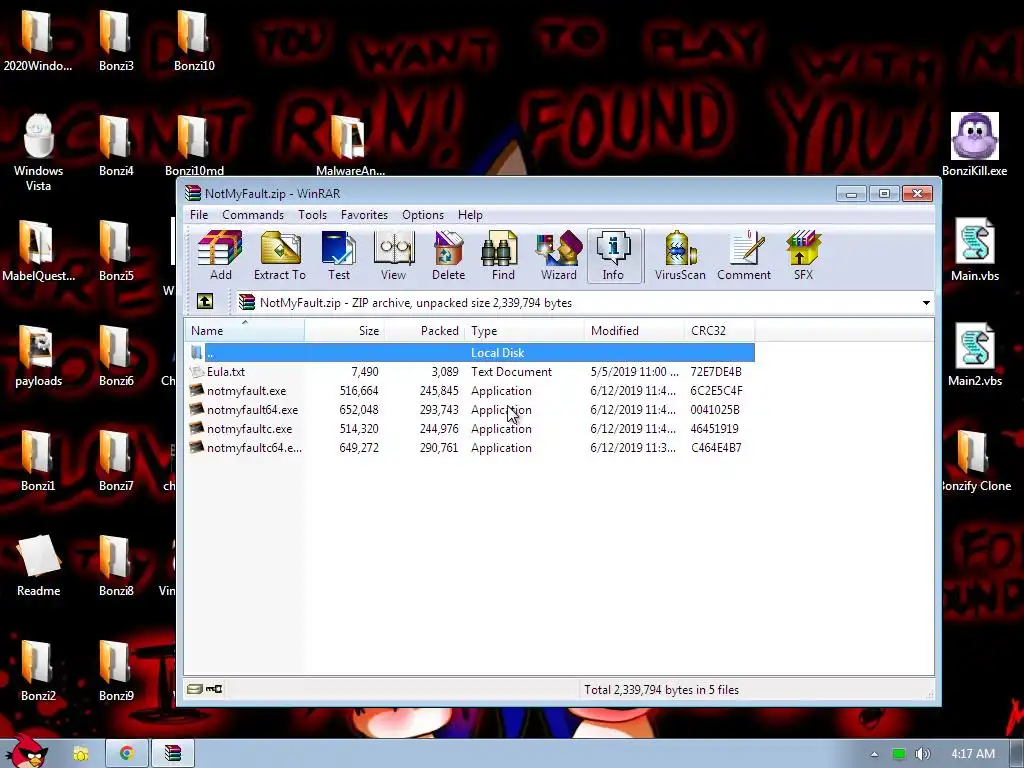Image resolution: width=1024 pixels, height=768 pixels.
Task: Select the Bonzi9 desktop folder
Action: click(116, 671)
